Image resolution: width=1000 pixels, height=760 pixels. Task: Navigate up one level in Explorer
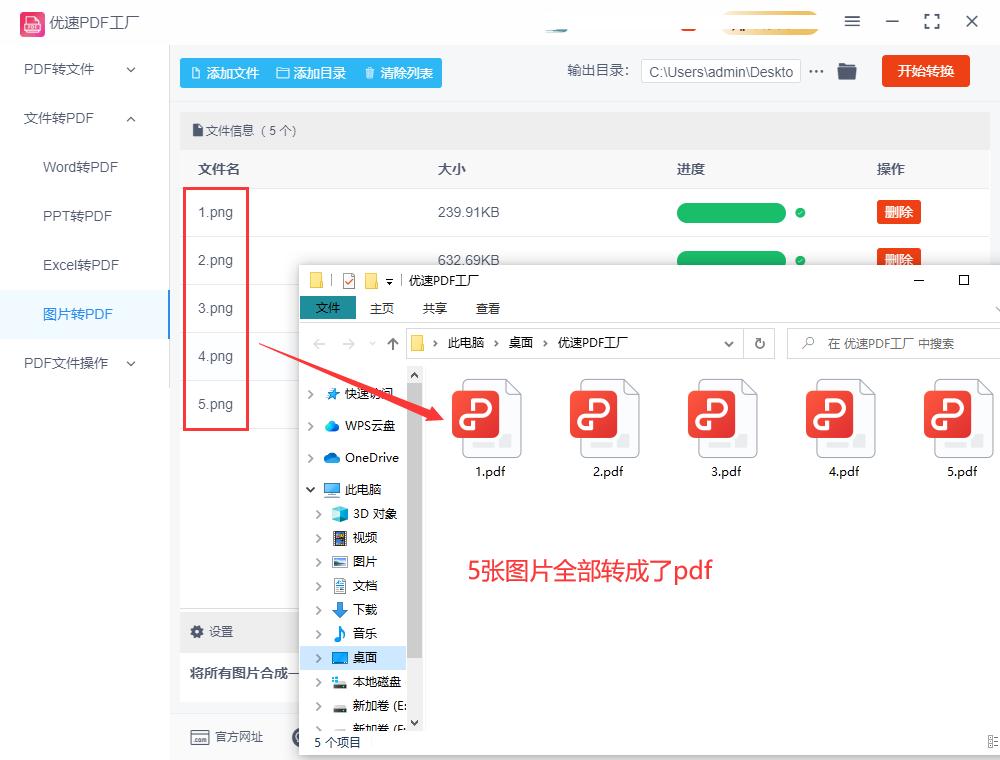pyautogui.click(x=393, y=342)
